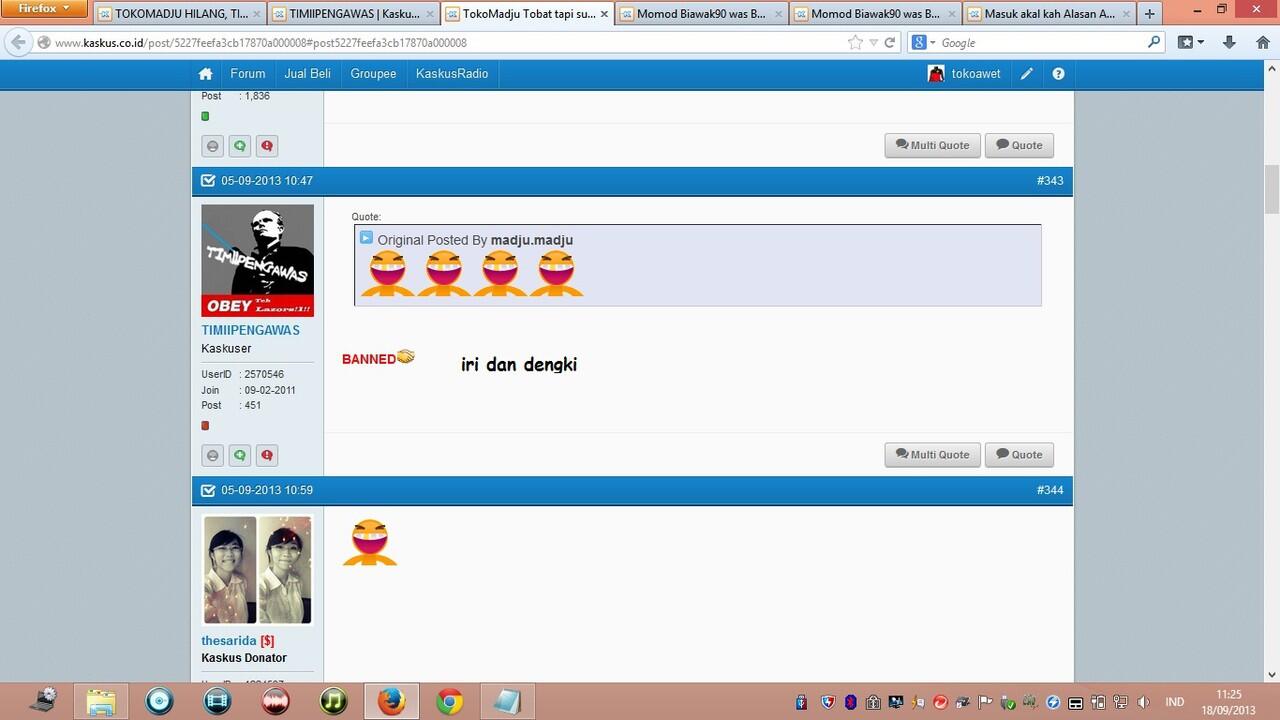Image resolution: width=1280 pixels, height=720 pixels.
Task: Focus the Google search input field
Action: tap(1040, 43)
